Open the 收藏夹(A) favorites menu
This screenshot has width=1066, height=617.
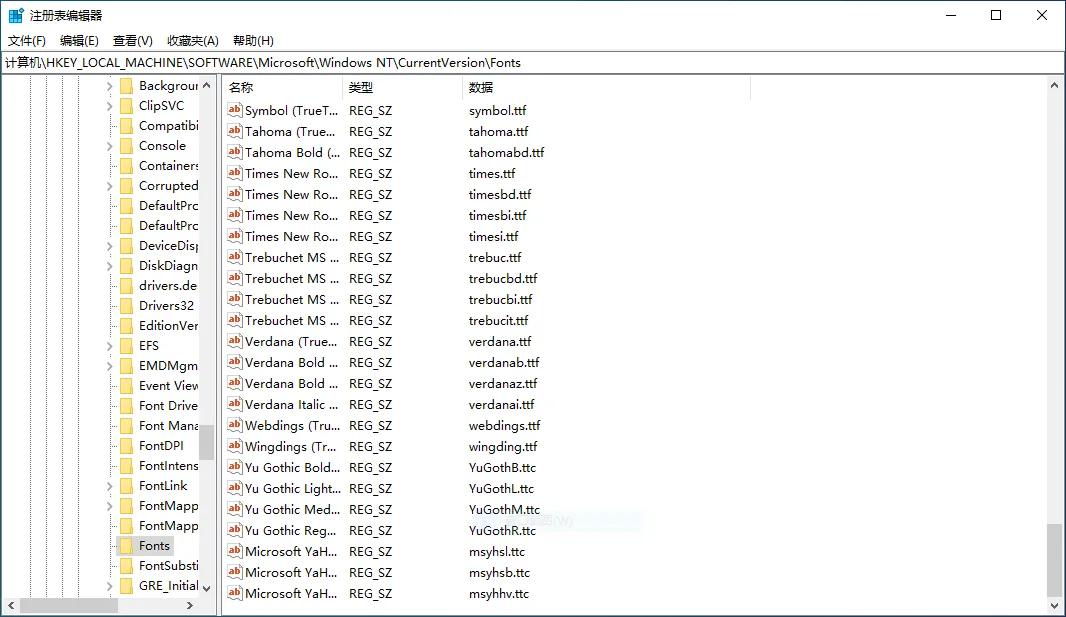point(192,41)
